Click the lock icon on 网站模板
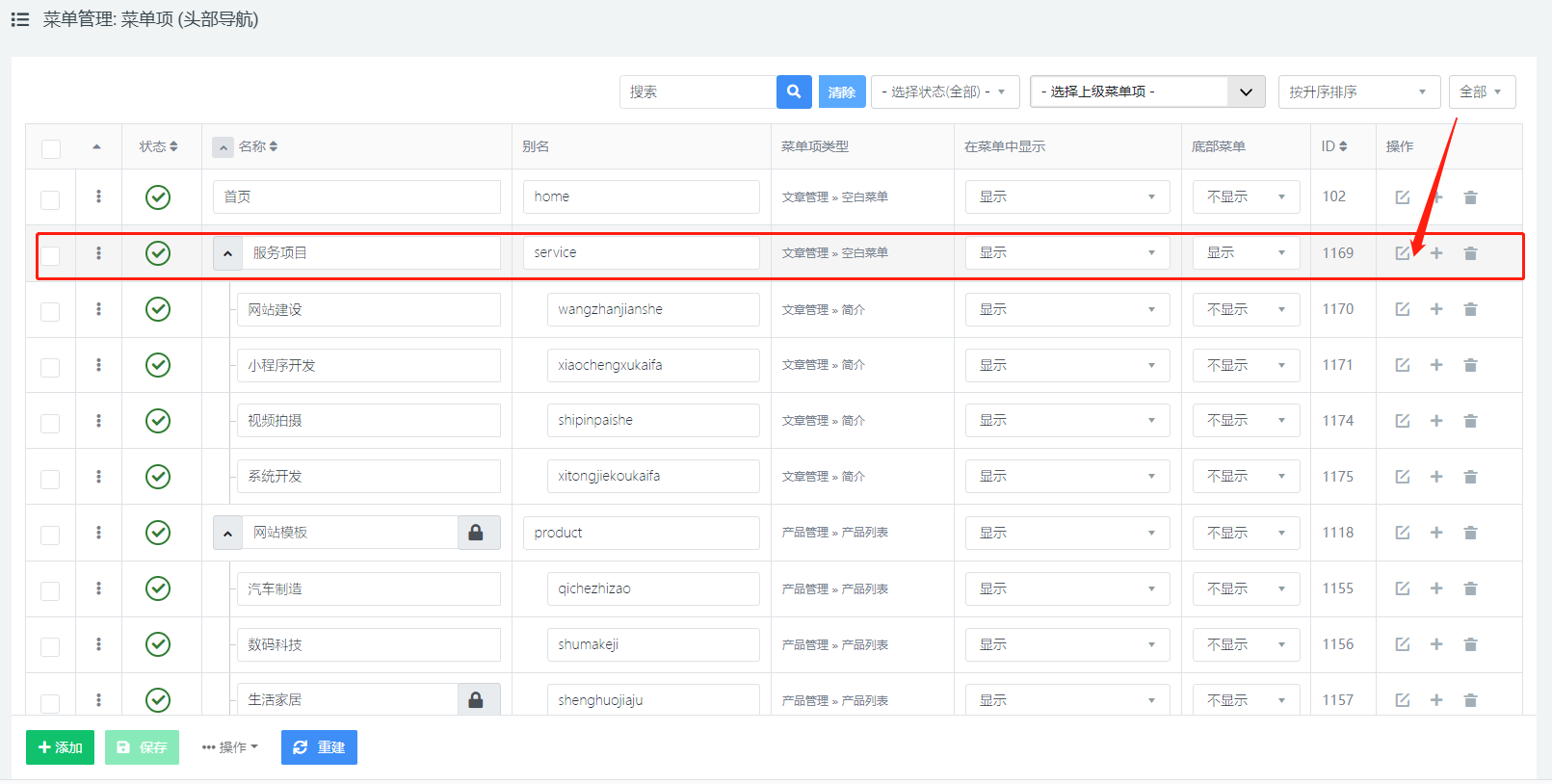The width and height of the screenshot is (1552, 784). (476, 533)
